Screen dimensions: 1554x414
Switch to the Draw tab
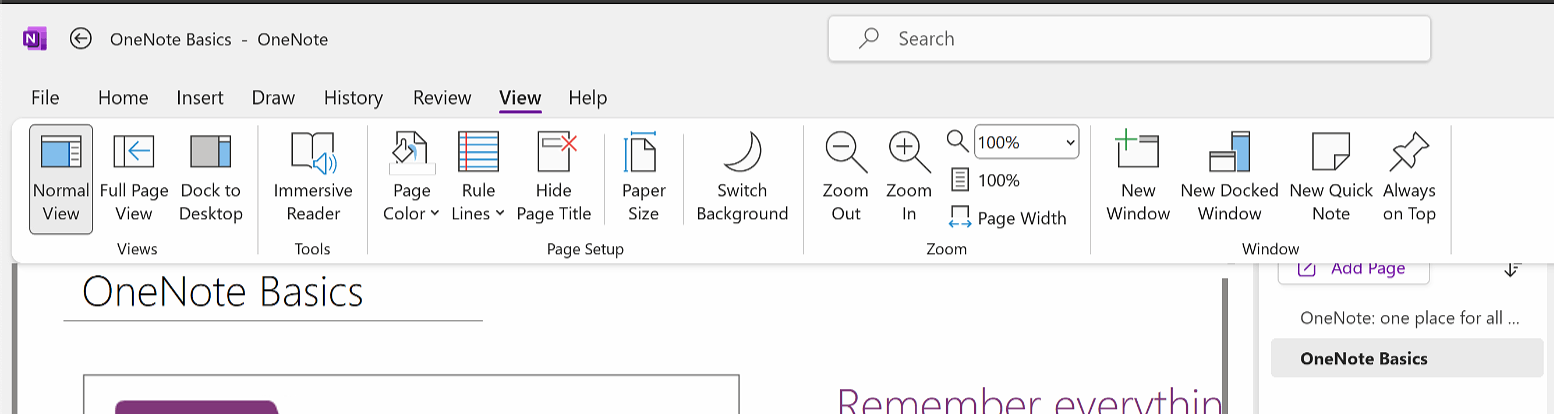(273, 98)
